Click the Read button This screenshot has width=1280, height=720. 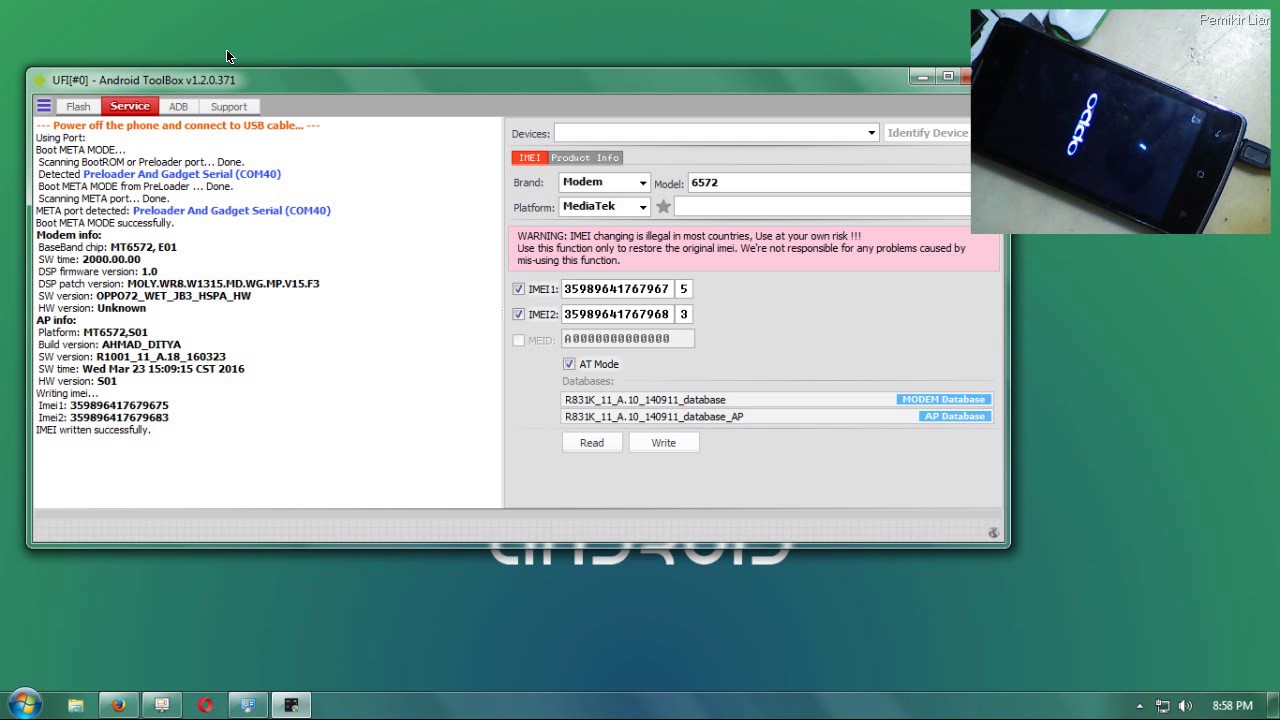coord(592,443)
